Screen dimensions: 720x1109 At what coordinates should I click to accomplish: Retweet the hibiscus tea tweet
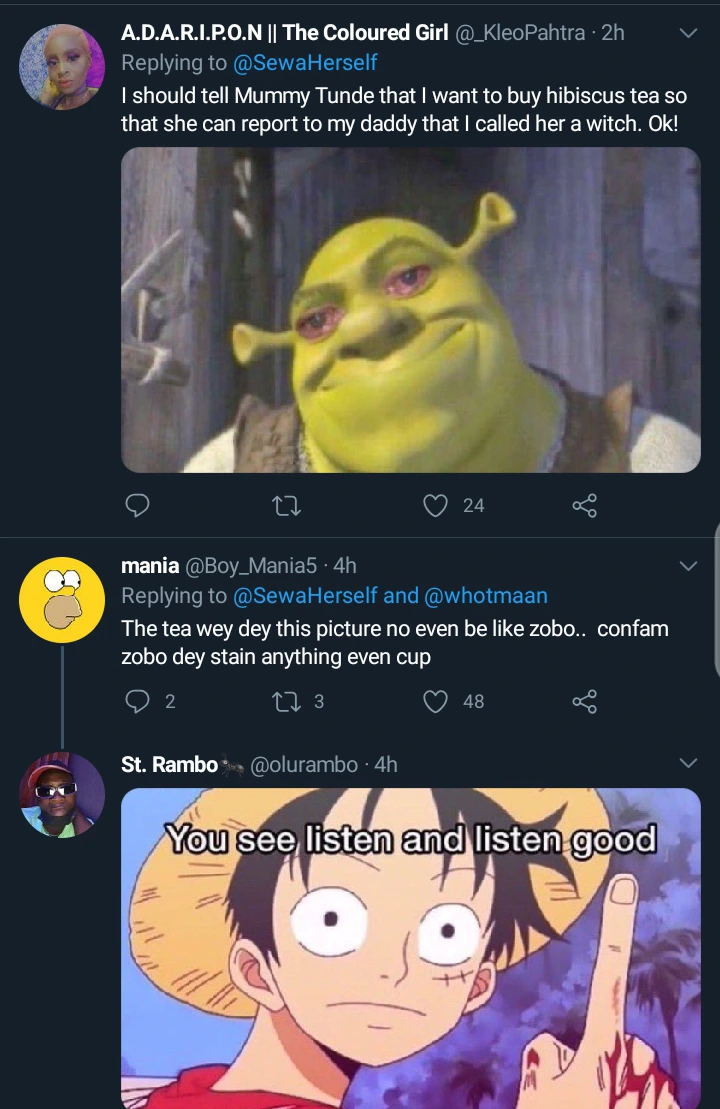pyautogui.click(x=286, y=506)
